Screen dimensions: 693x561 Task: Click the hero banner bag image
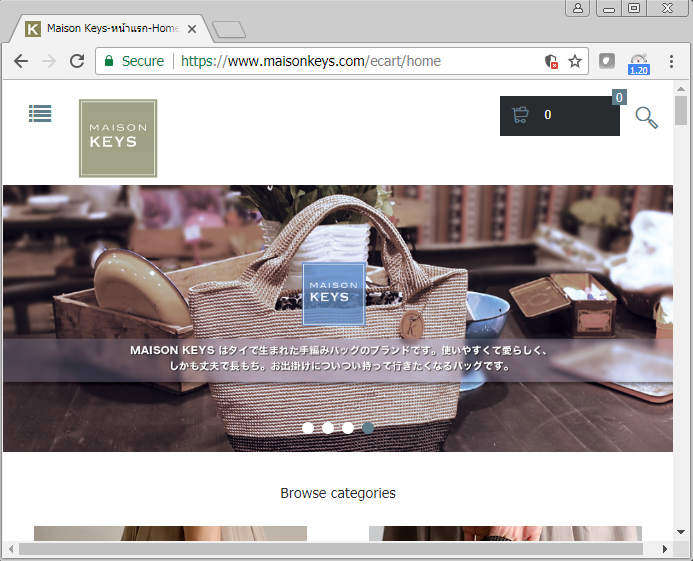pyautogui.click(x=338, y=318)
